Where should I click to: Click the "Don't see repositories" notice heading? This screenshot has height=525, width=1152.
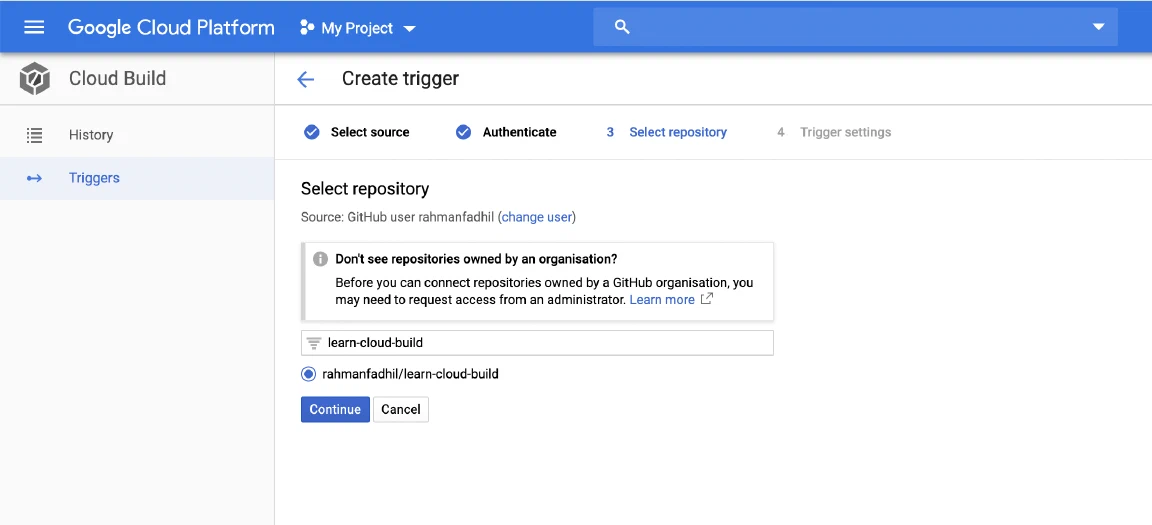tap(476, 259)
